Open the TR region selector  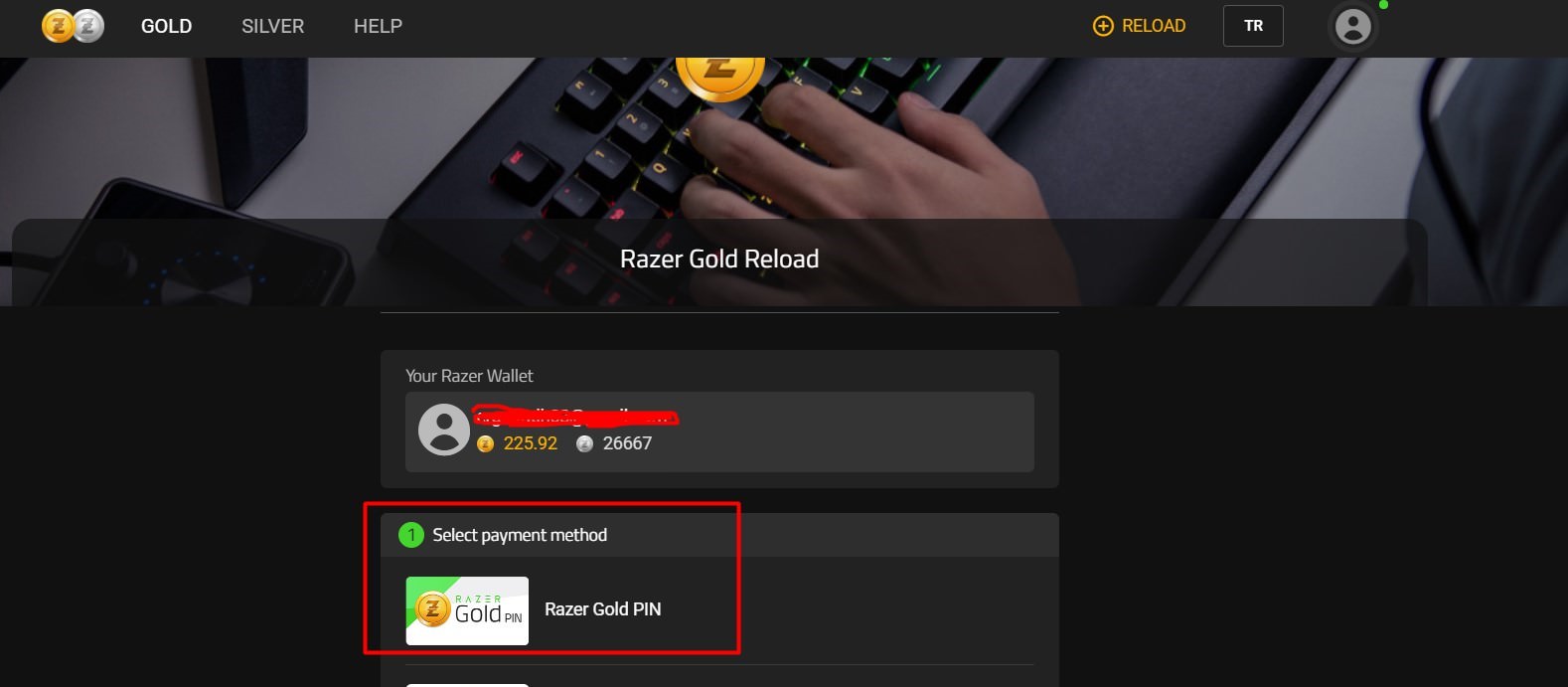(x=1253, y=26)
